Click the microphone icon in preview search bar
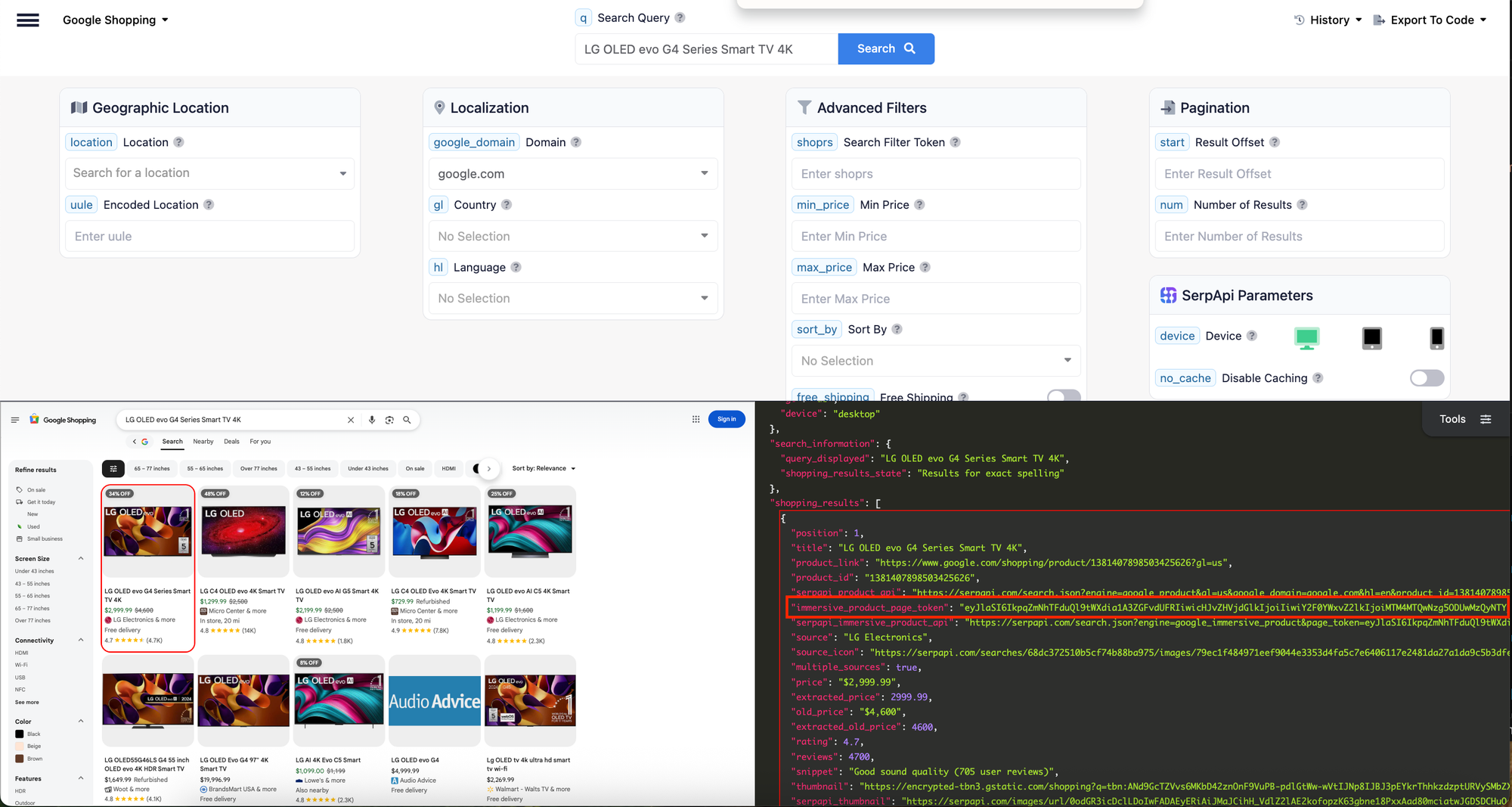 (x=372, y=420)
